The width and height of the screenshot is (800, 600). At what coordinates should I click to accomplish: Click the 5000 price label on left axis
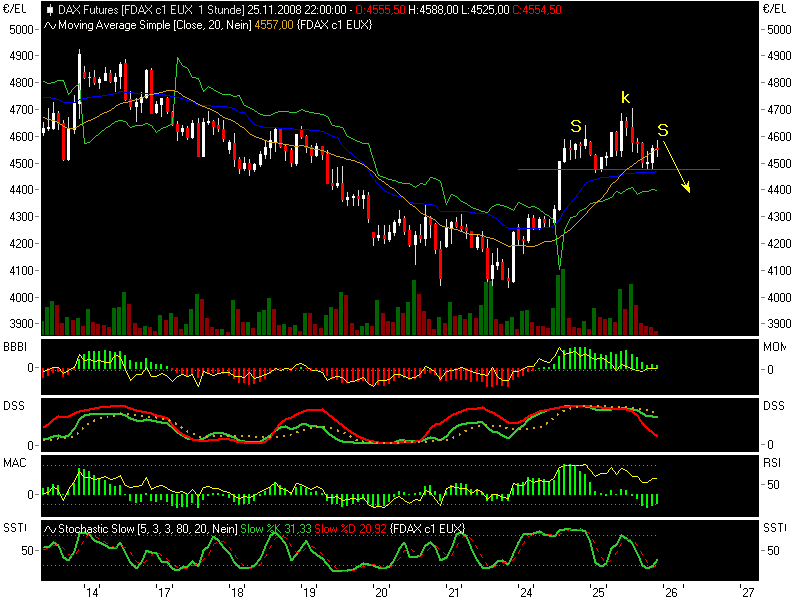pos(21,30)
